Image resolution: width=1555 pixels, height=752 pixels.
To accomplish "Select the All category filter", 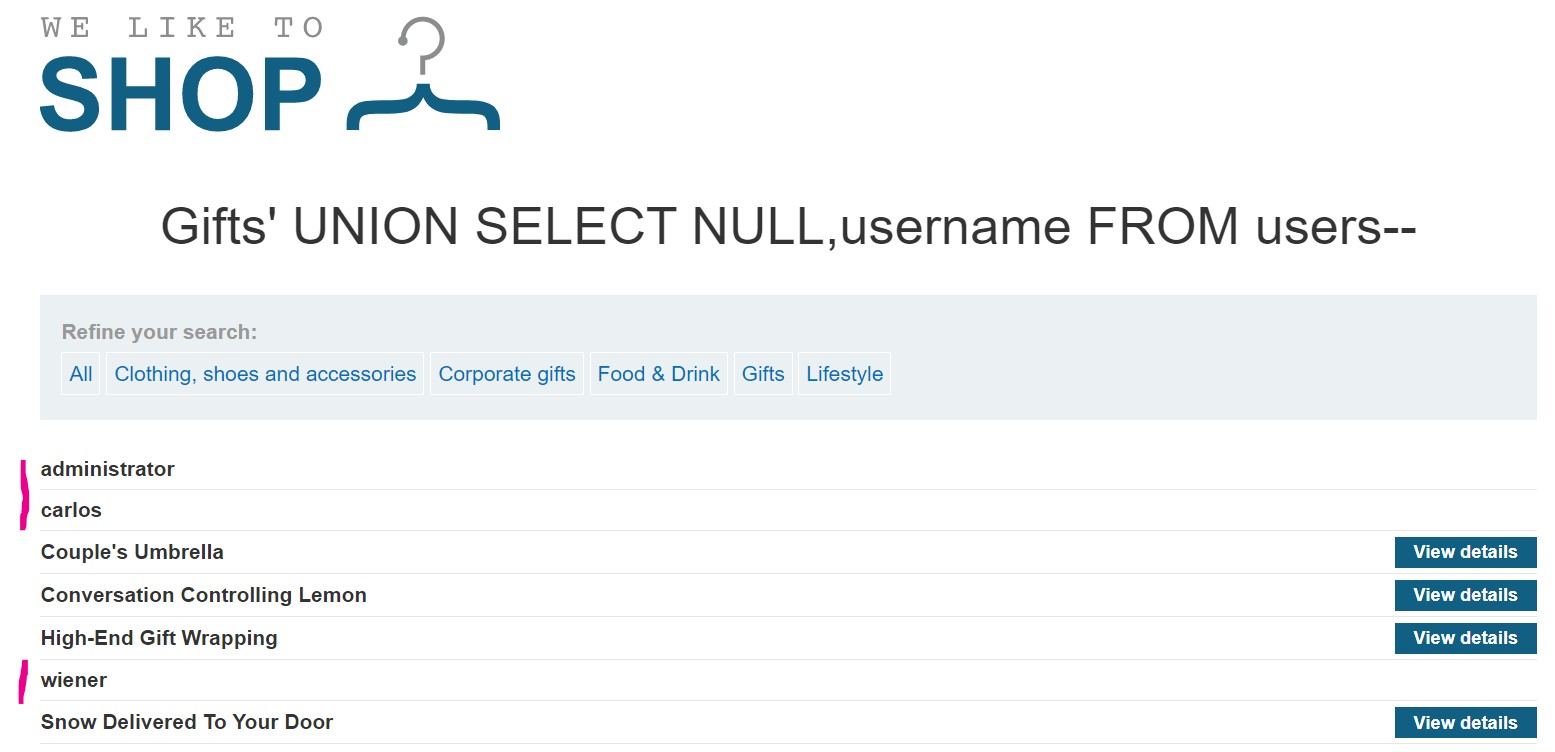I will coord(81,374).
